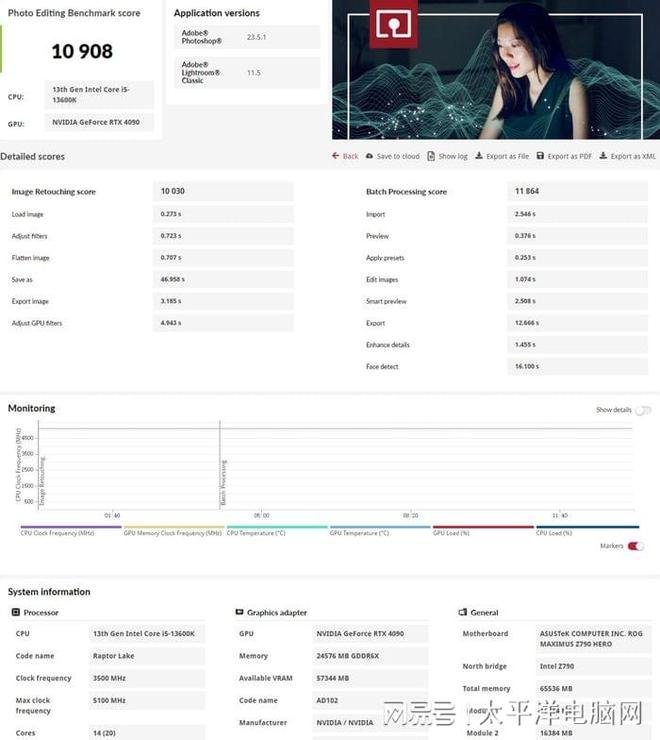660x740 pixels.
Task: Click the Photo Editing Benchmark score value
Action: click(82, 51)
